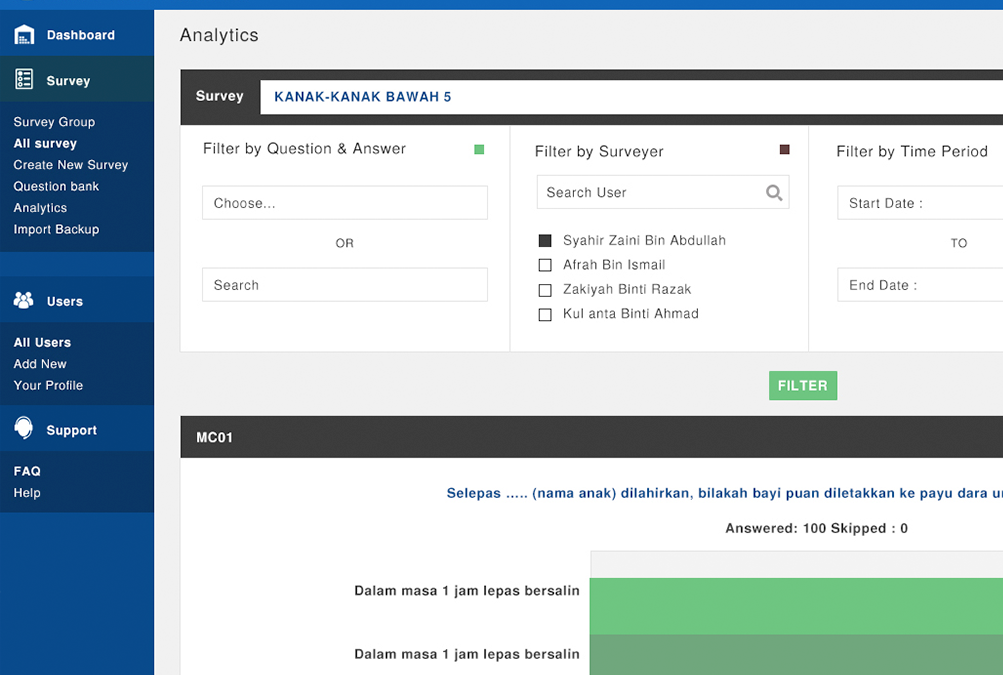Check the Afrah Bin Ismail checkbox

click(545, 265)
